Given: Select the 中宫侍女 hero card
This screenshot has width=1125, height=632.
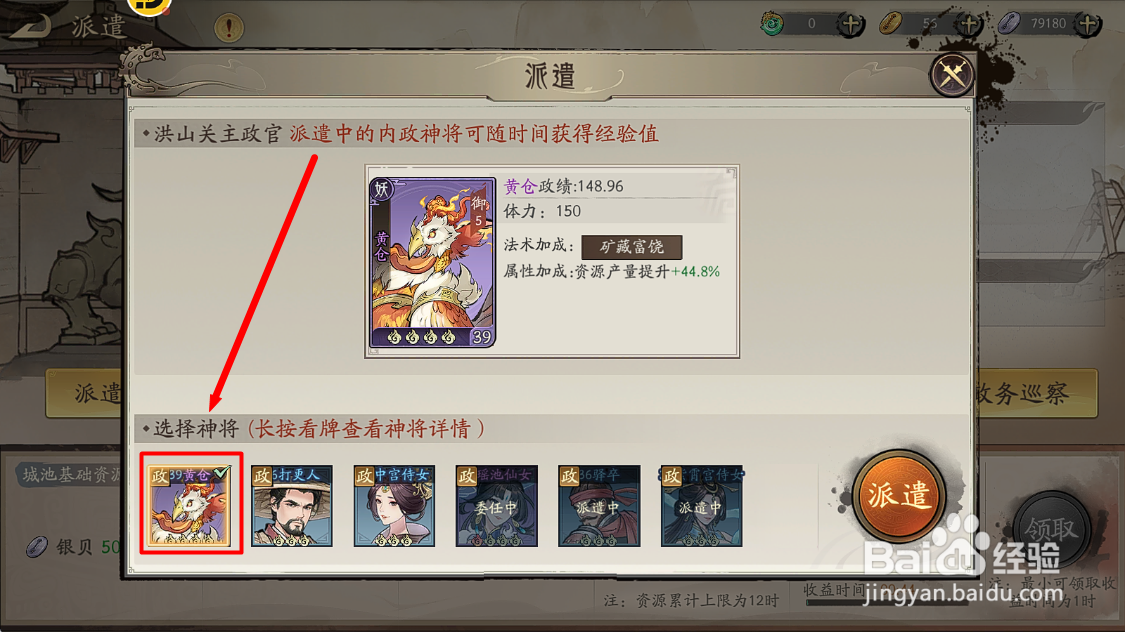Looking at the screenshot, I should coord(394,506).
